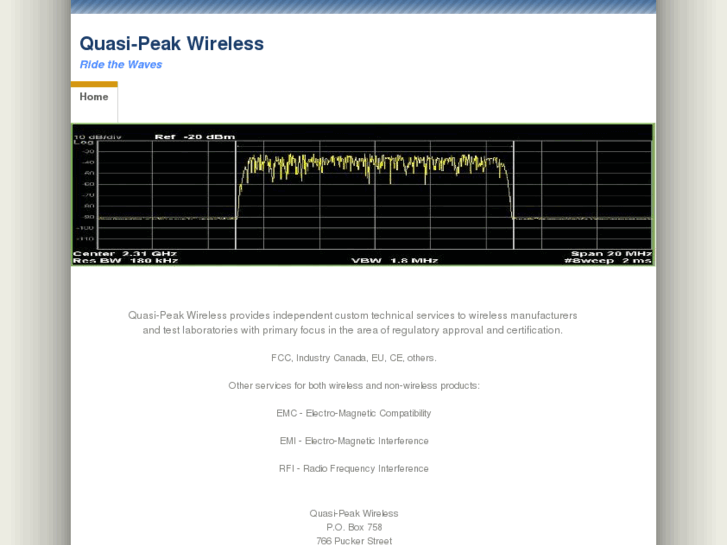Click the 'Quasi-Peak Wireless provides independent custom' line
Image resolution: width=727 pixels, height=545 pixels.
coord(353,315)
